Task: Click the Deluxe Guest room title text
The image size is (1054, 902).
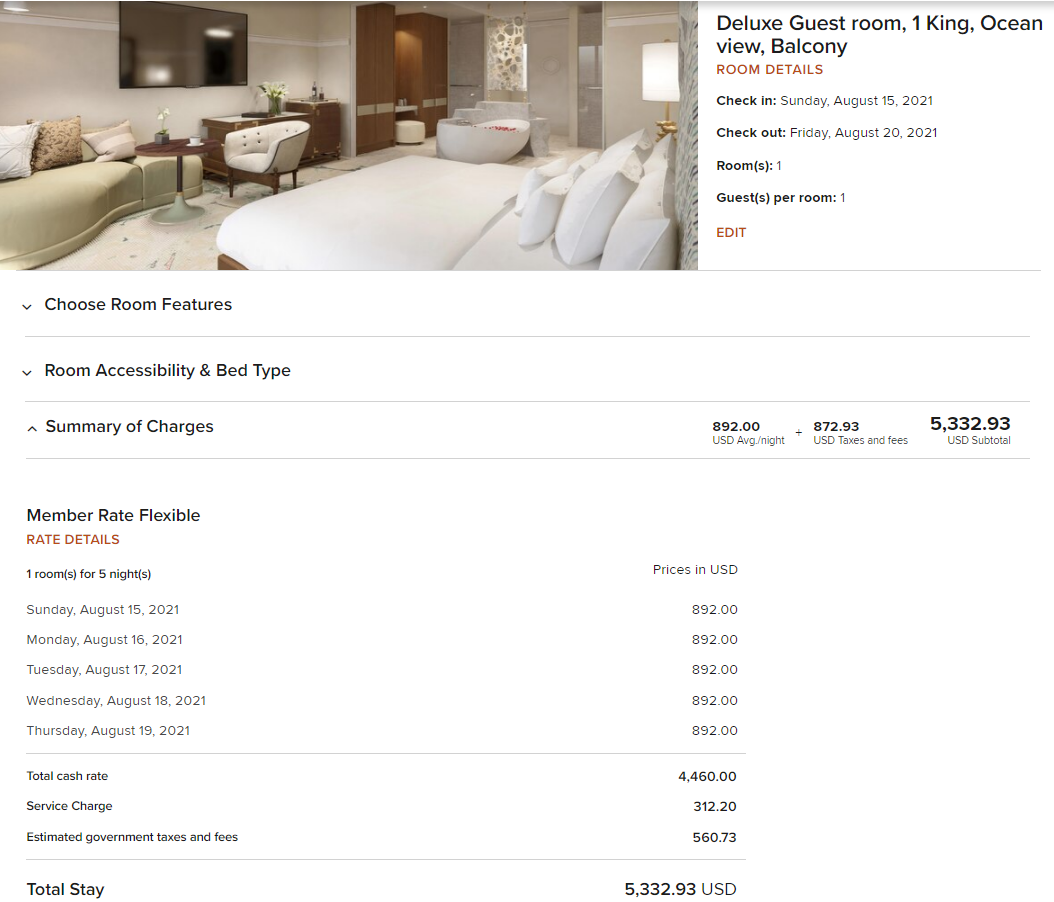Action: (x=879, y=34)
